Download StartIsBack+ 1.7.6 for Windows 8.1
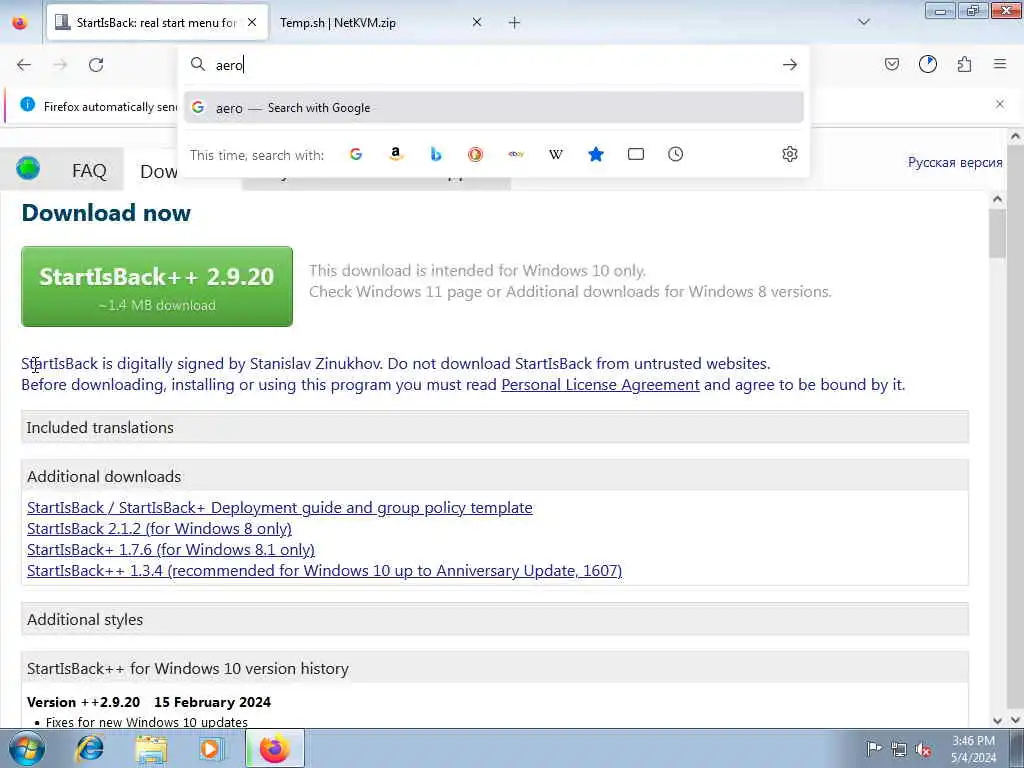The width and height of the screenshot is (1024, 768). (x=170, y=549)
